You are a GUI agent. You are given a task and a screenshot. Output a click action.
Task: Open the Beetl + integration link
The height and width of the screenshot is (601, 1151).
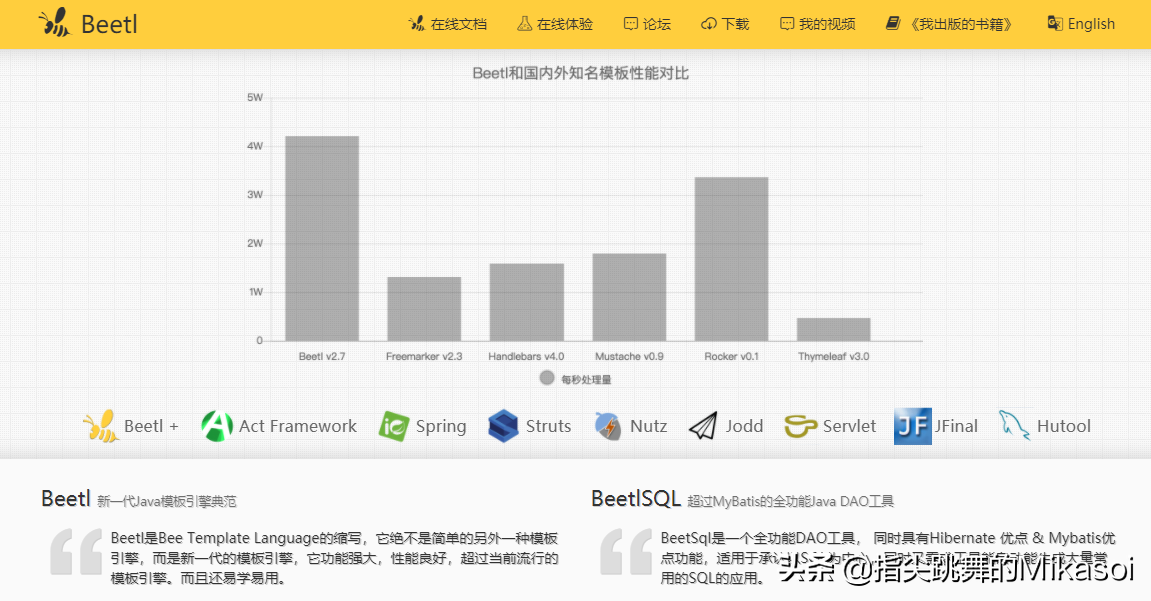pyautogui.click(x=151, y=426)
